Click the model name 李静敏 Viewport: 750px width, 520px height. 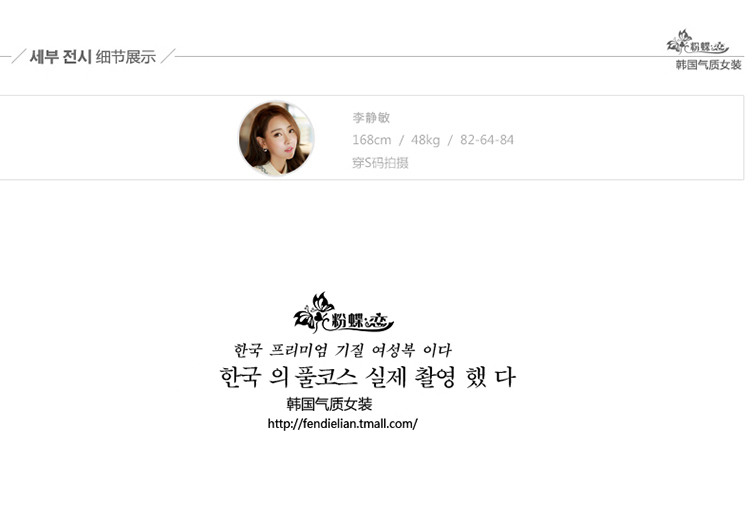tap(371, 117)
